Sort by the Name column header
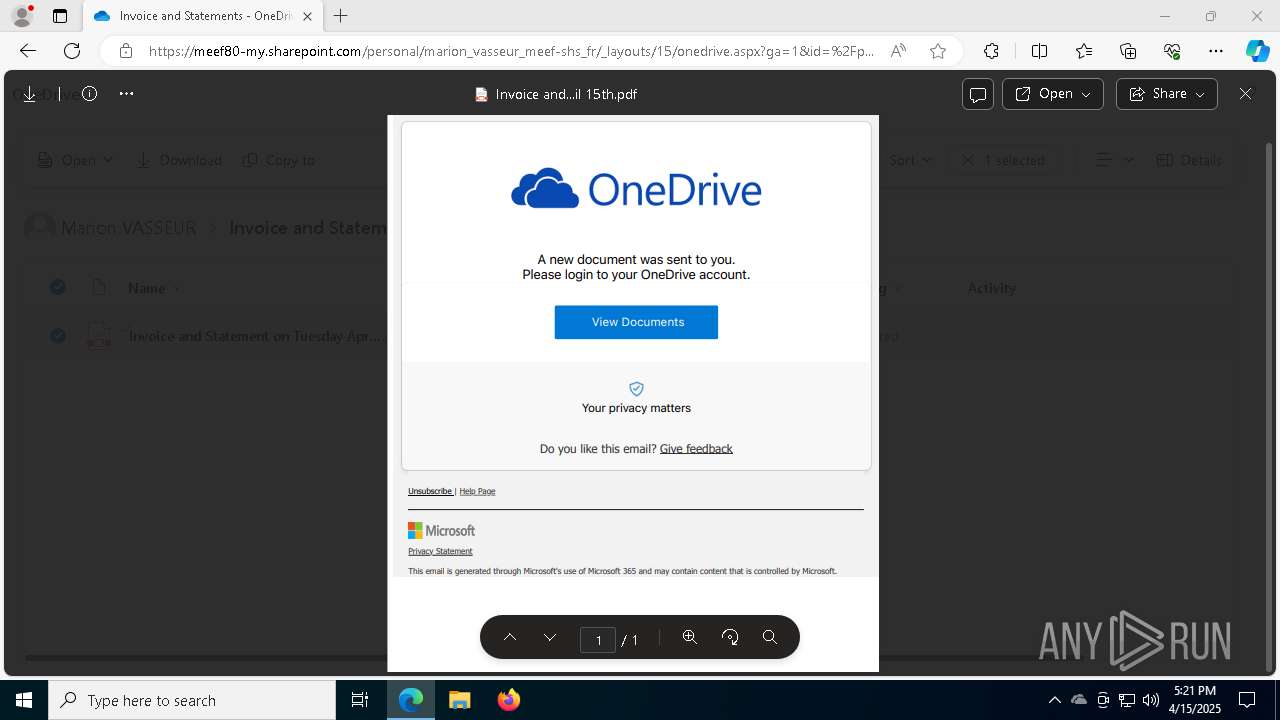 [x=146, y=288]
